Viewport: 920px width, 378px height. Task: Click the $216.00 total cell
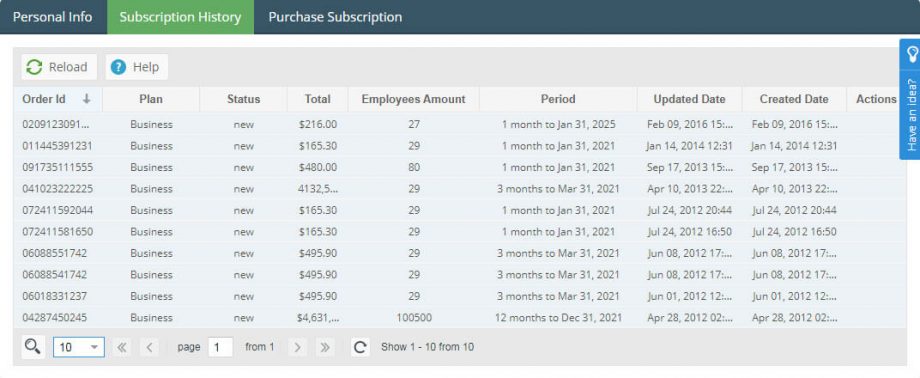pyautogui.click(x=317, y=124)
